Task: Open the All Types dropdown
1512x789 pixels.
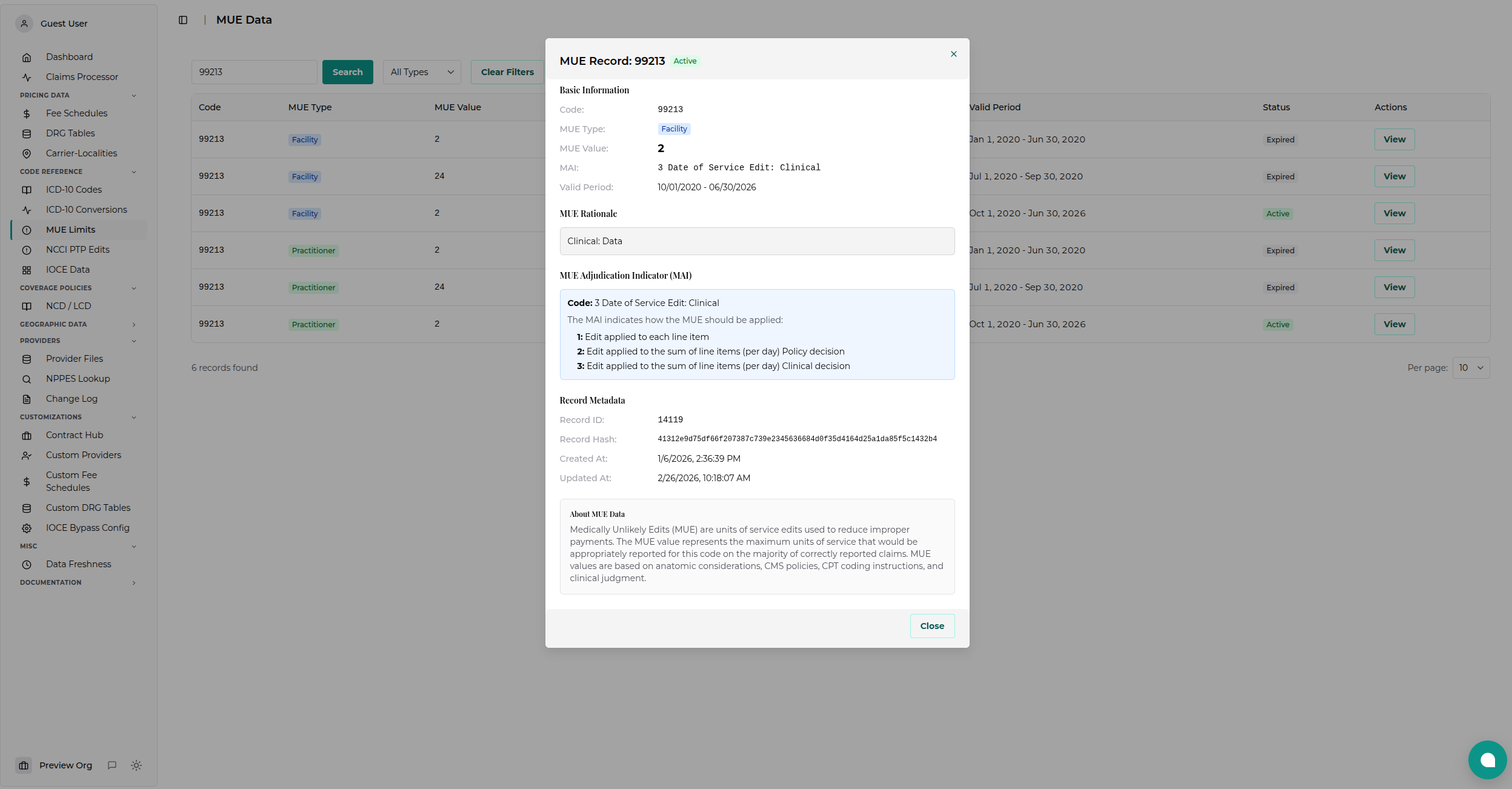Action: tap(422, 72)
